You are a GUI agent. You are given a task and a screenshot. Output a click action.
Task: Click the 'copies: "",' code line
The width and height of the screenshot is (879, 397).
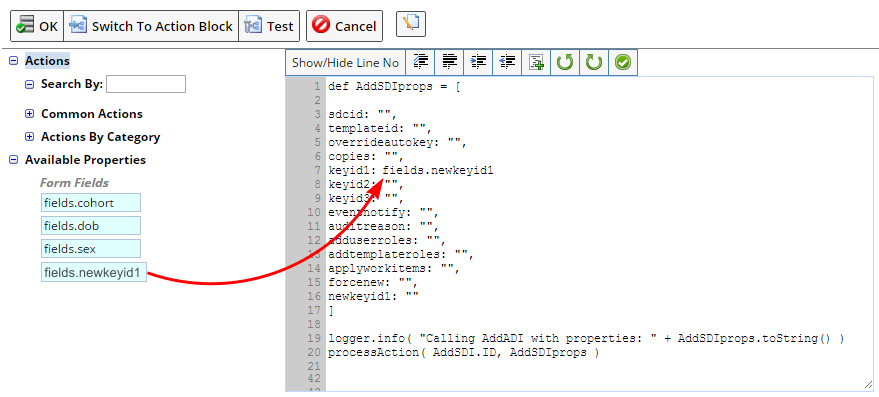pyautogui.click(x=366, y=156)
